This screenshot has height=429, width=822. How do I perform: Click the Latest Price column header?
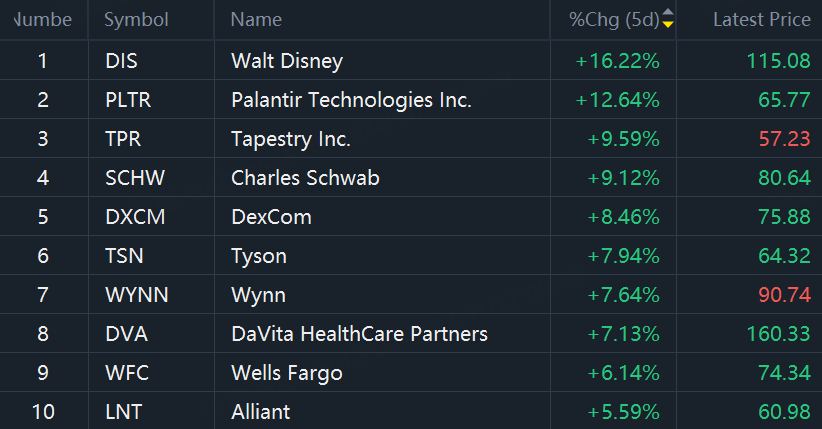click(x=761, y=20)
